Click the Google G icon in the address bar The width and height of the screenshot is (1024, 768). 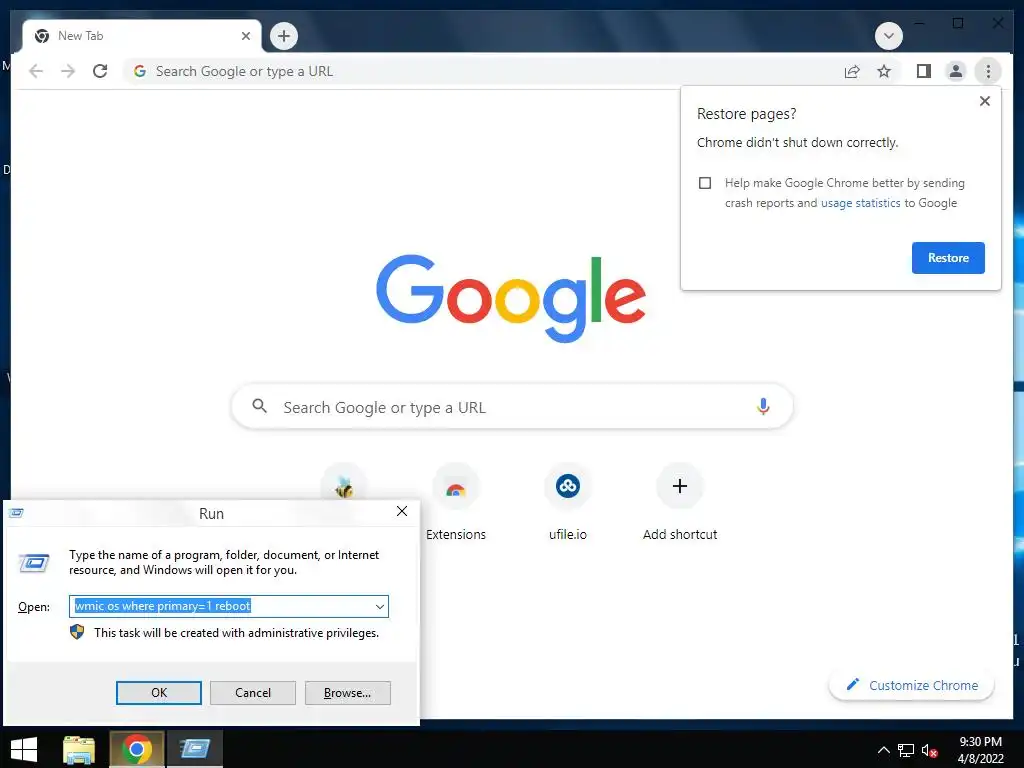140,71
